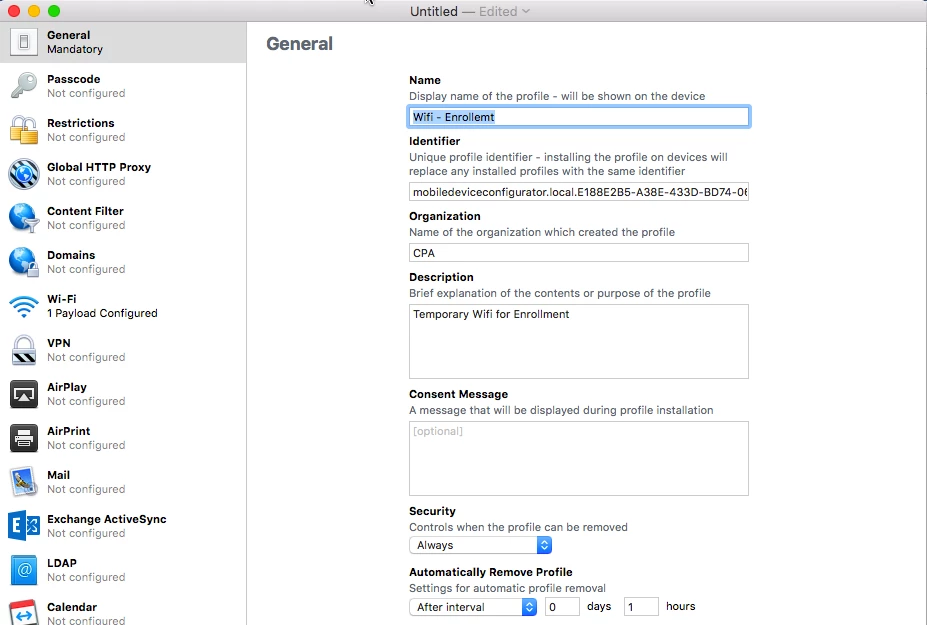Click the hours interval field
This screenshot has height=625, width=927.
click(641, 607)
